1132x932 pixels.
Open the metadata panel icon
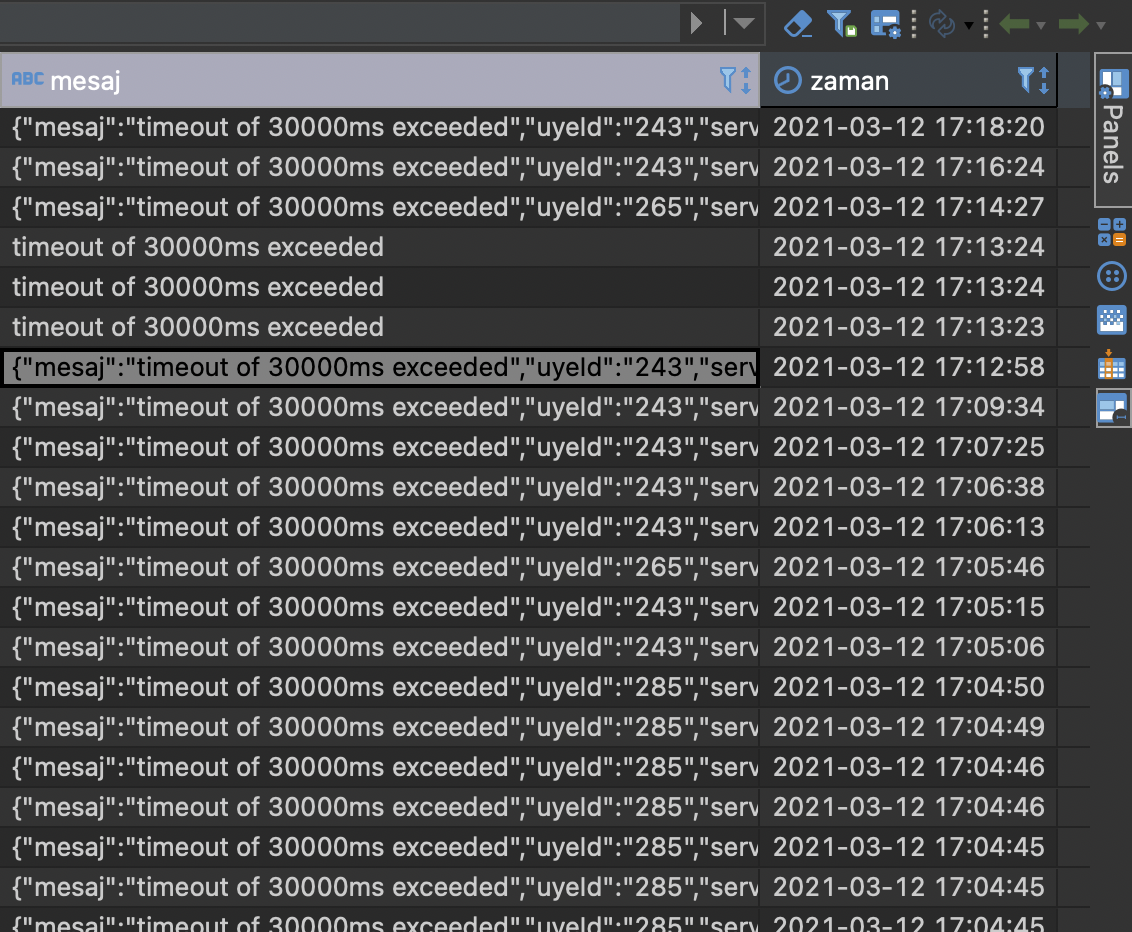1112,320
